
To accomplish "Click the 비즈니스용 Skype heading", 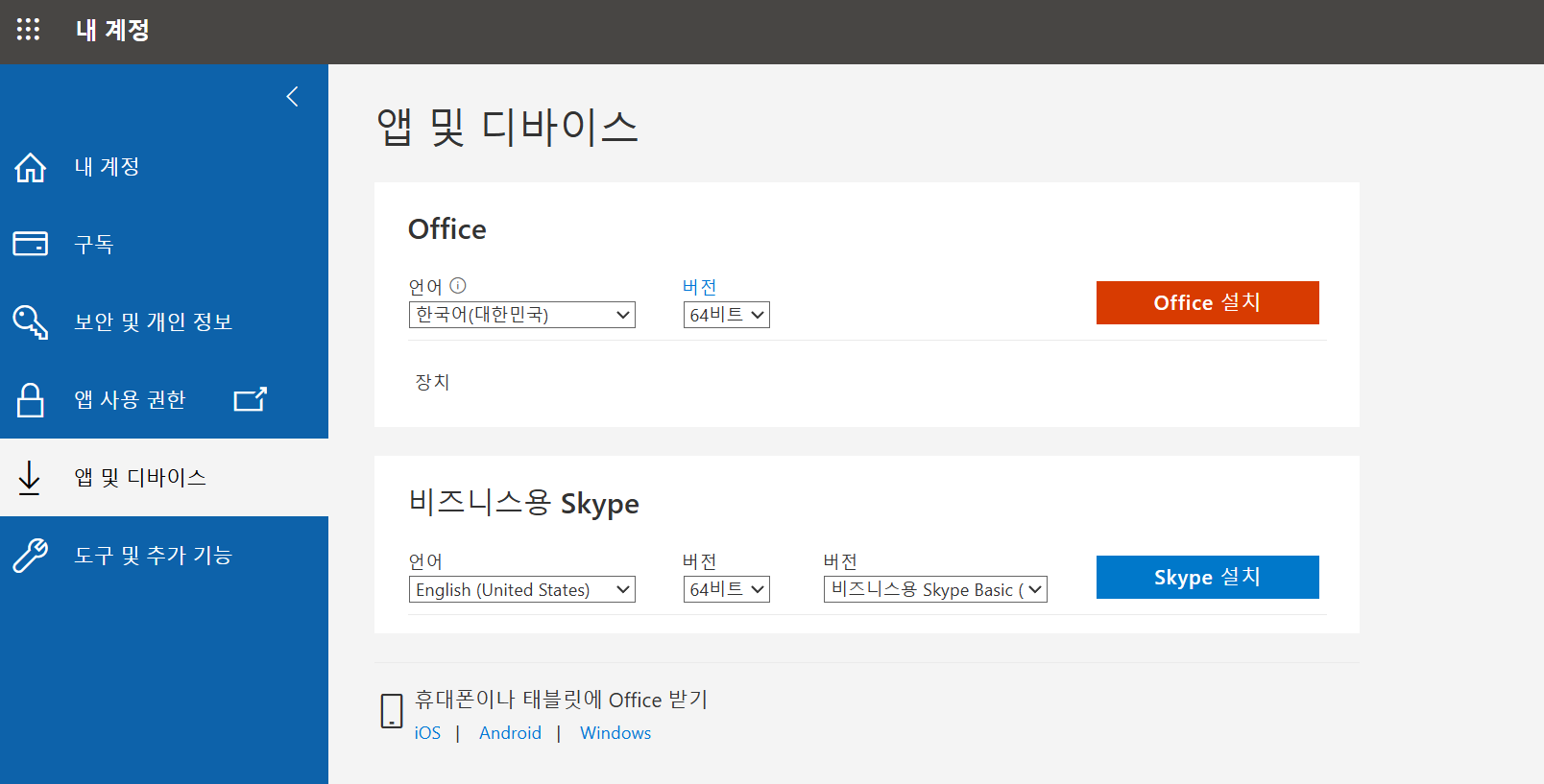I will point(523,503).
